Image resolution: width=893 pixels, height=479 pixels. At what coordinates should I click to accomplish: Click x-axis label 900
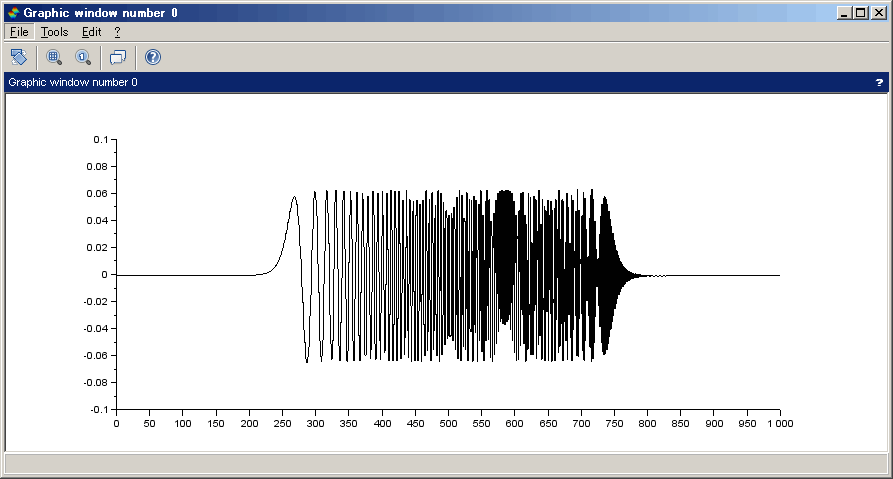[714, 424]
